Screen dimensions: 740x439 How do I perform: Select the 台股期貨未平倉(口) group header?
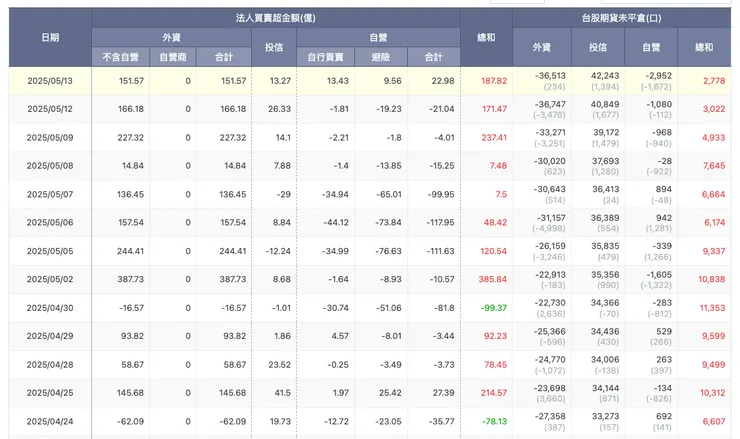[621, 18]
